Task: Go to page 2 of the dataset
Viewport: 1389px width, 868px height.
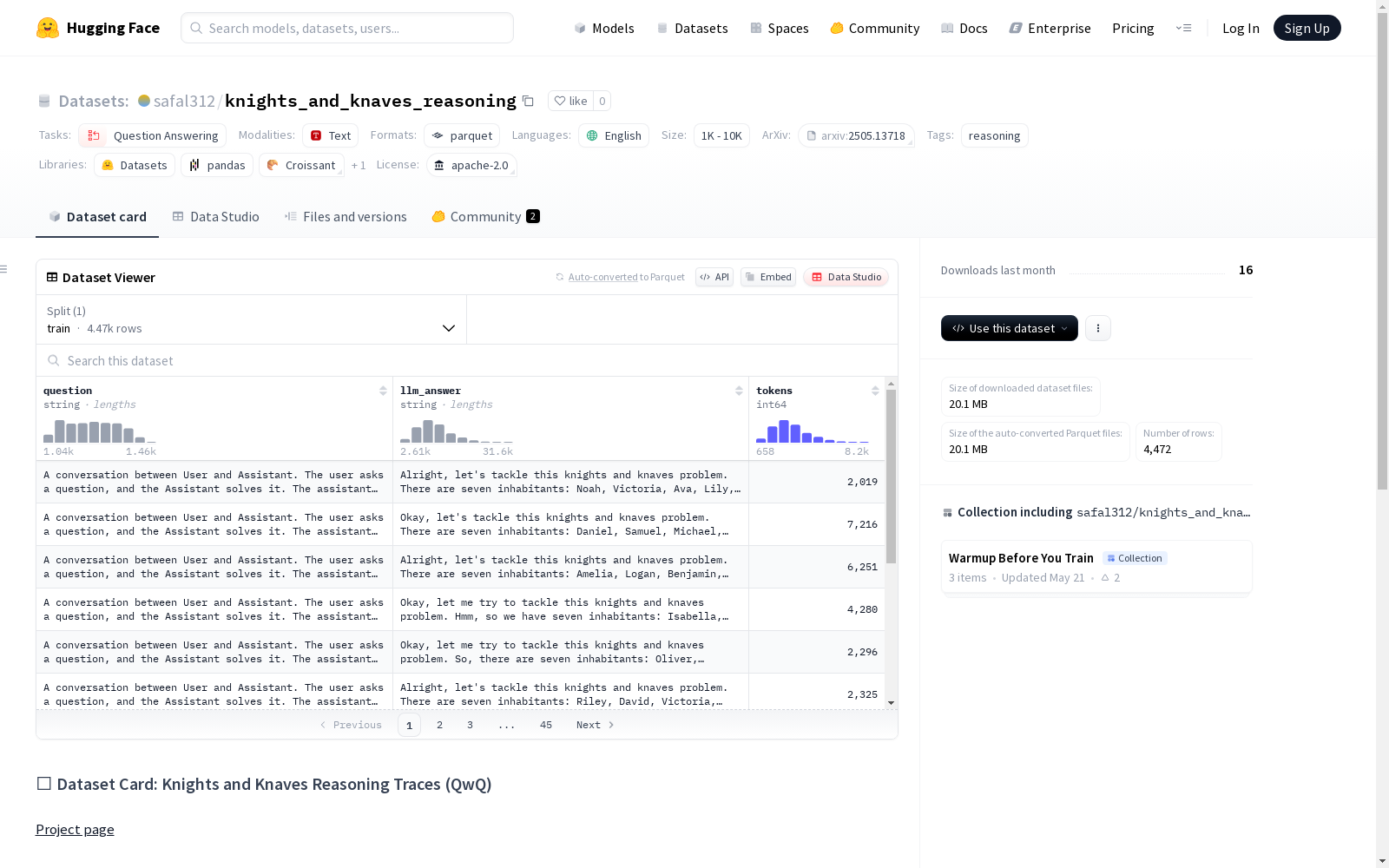Action: [440, 725]
